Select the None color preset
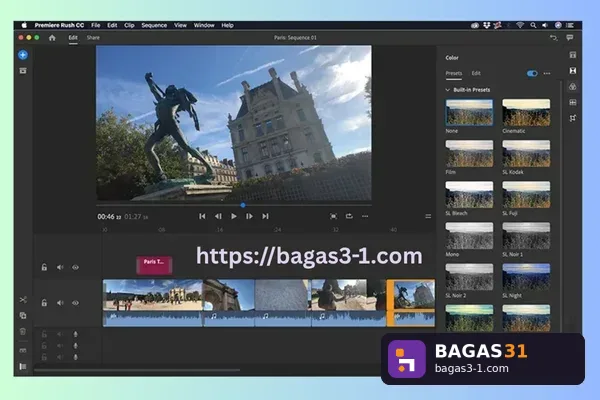 (x=469, y=113)
